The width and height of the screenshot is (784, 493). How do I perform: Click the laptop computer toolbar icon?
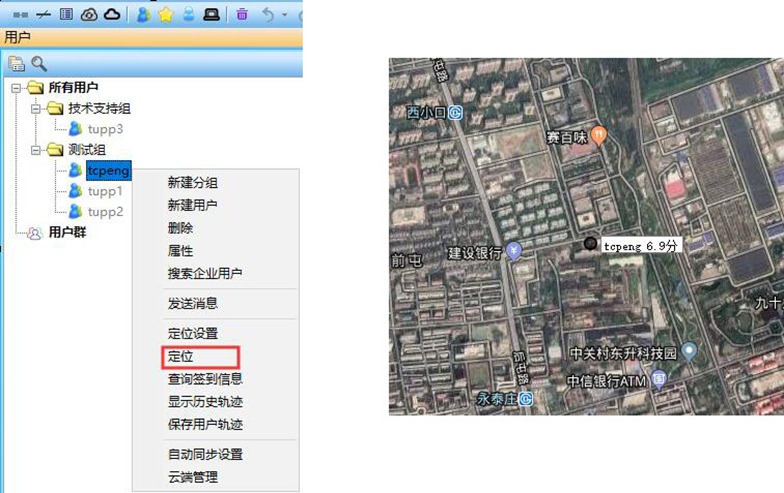pos(210,14)
